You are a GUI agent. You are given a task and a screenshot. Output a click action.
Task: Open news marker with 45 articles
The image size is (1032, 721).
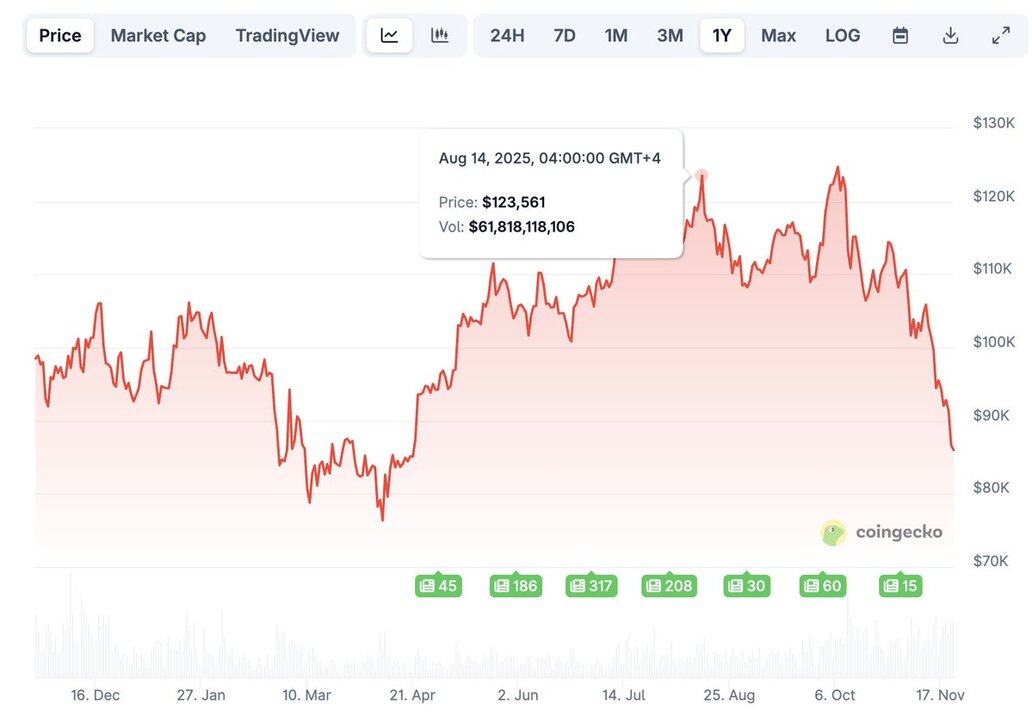(x=438, y=586)
